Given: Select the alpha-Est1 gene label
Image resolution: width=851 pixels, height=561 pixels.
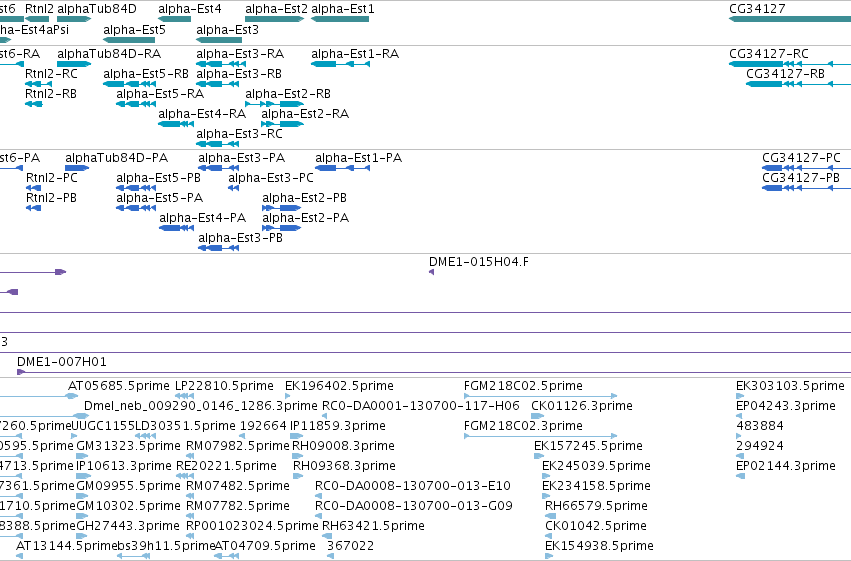Looking at the screenshot, I should [x=343, y=9].
